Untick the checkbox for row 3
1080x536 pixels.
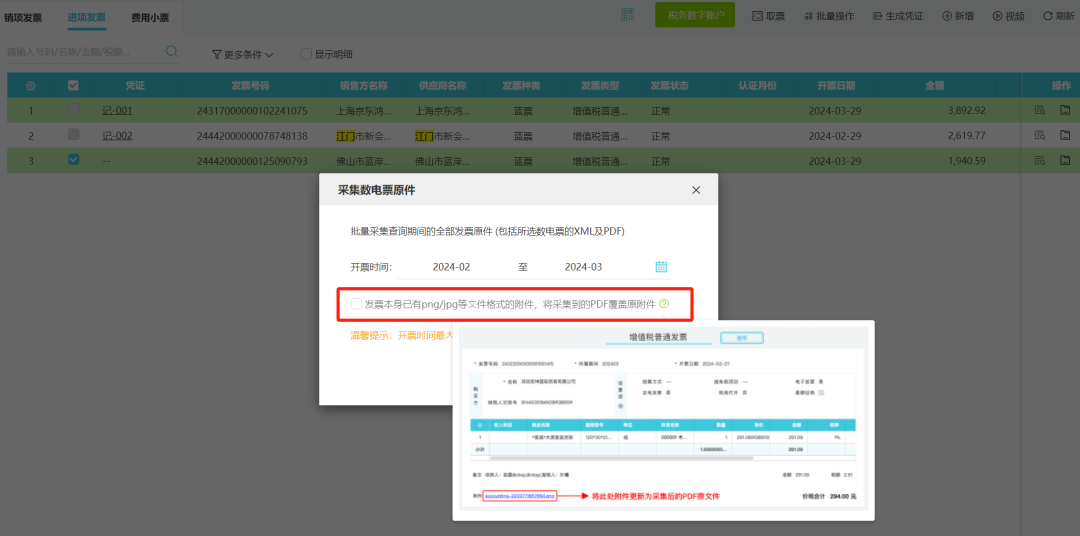74,160
